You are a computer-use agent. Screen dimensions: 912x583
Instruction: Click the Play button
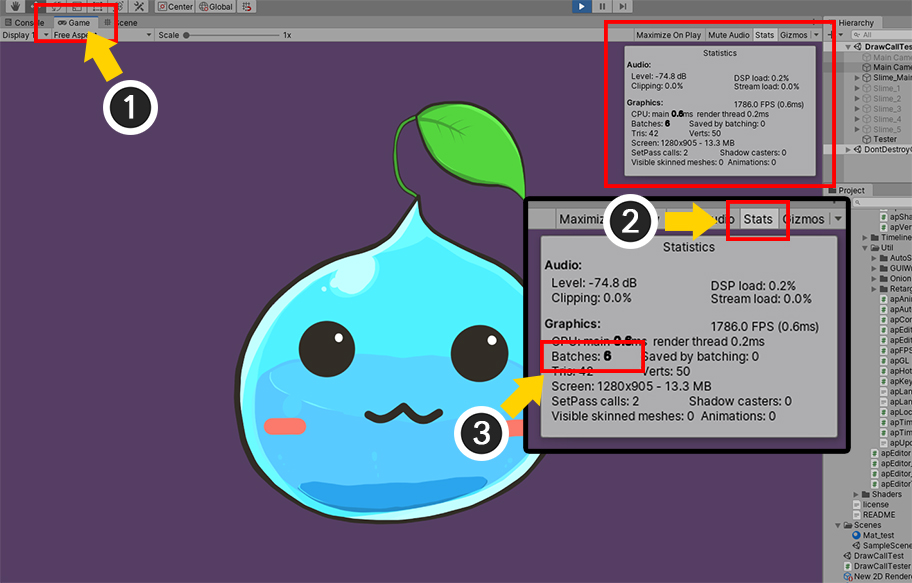point(581,6)
